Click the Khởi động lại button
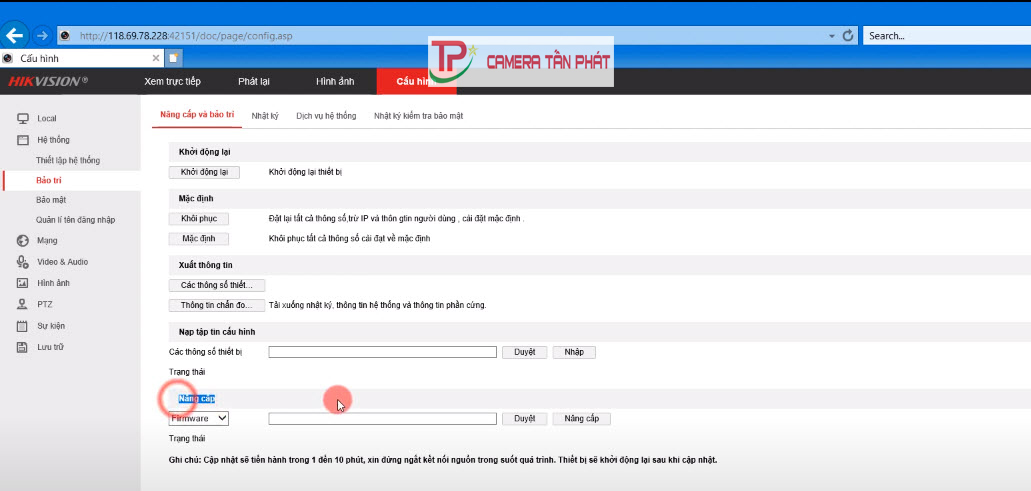The height and width of the screenshot is (491, 1031). click(204, 172)
